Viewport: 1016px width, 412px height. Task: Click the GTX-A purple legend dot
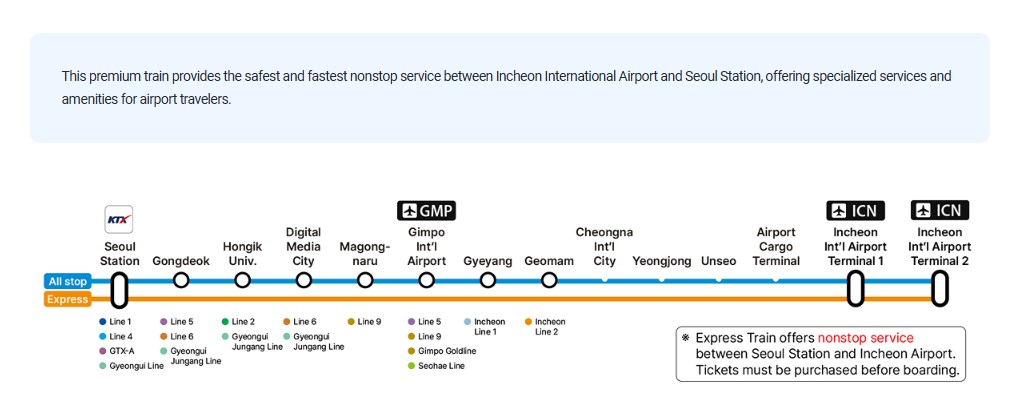103,351
